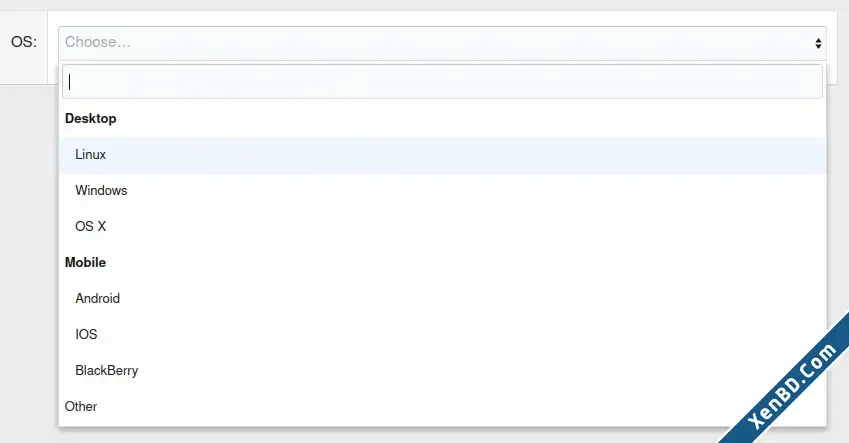Viewport: 849px width, 443px height.
Task: Select Android under Mobile
Action: (442, 298)
